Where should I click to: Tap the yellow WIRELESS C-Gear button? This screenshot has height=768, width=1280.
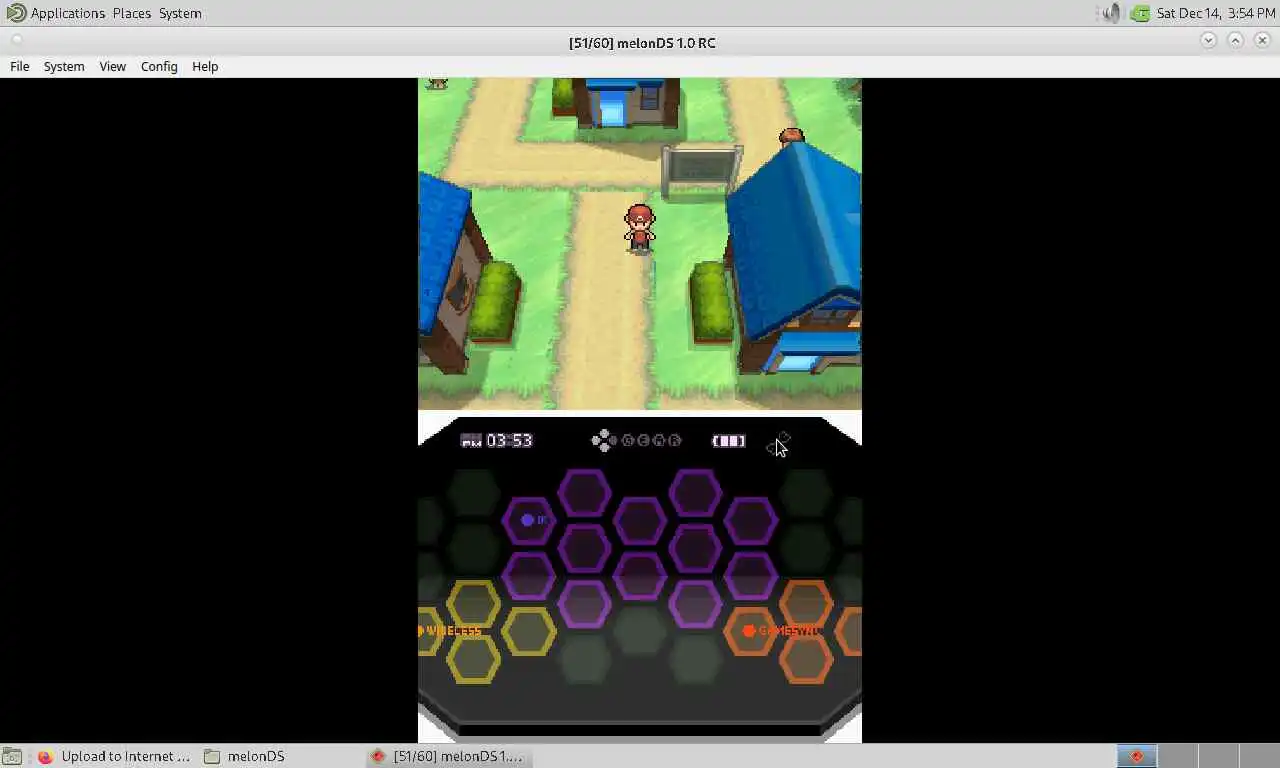click(452, 631)
